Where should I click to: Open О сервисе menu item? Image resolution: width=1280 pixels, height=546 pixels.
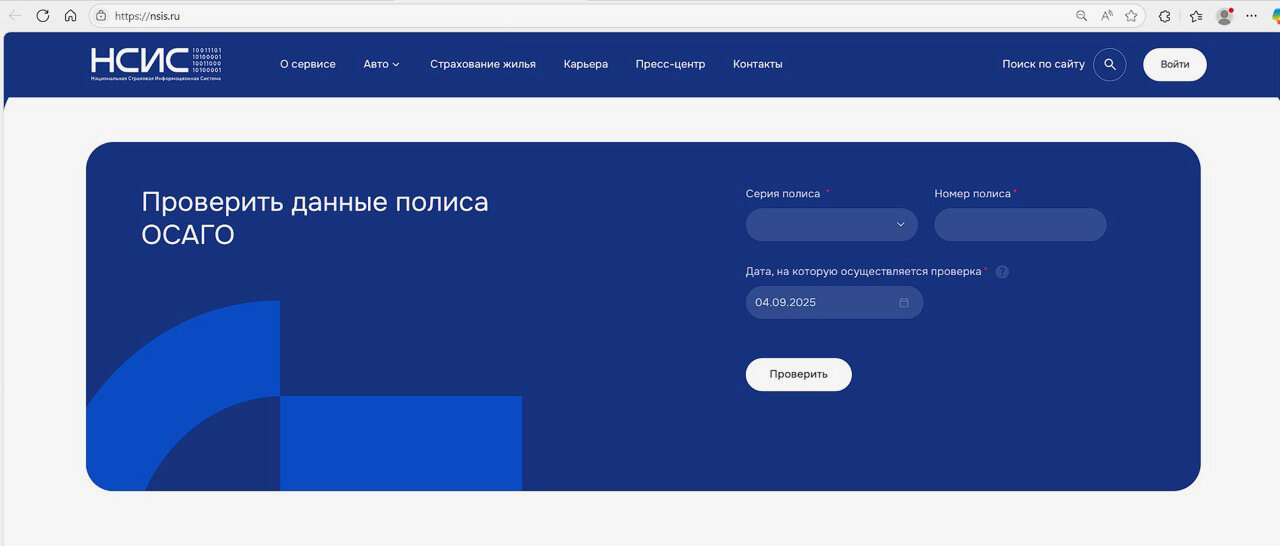(x=308, y=64)
